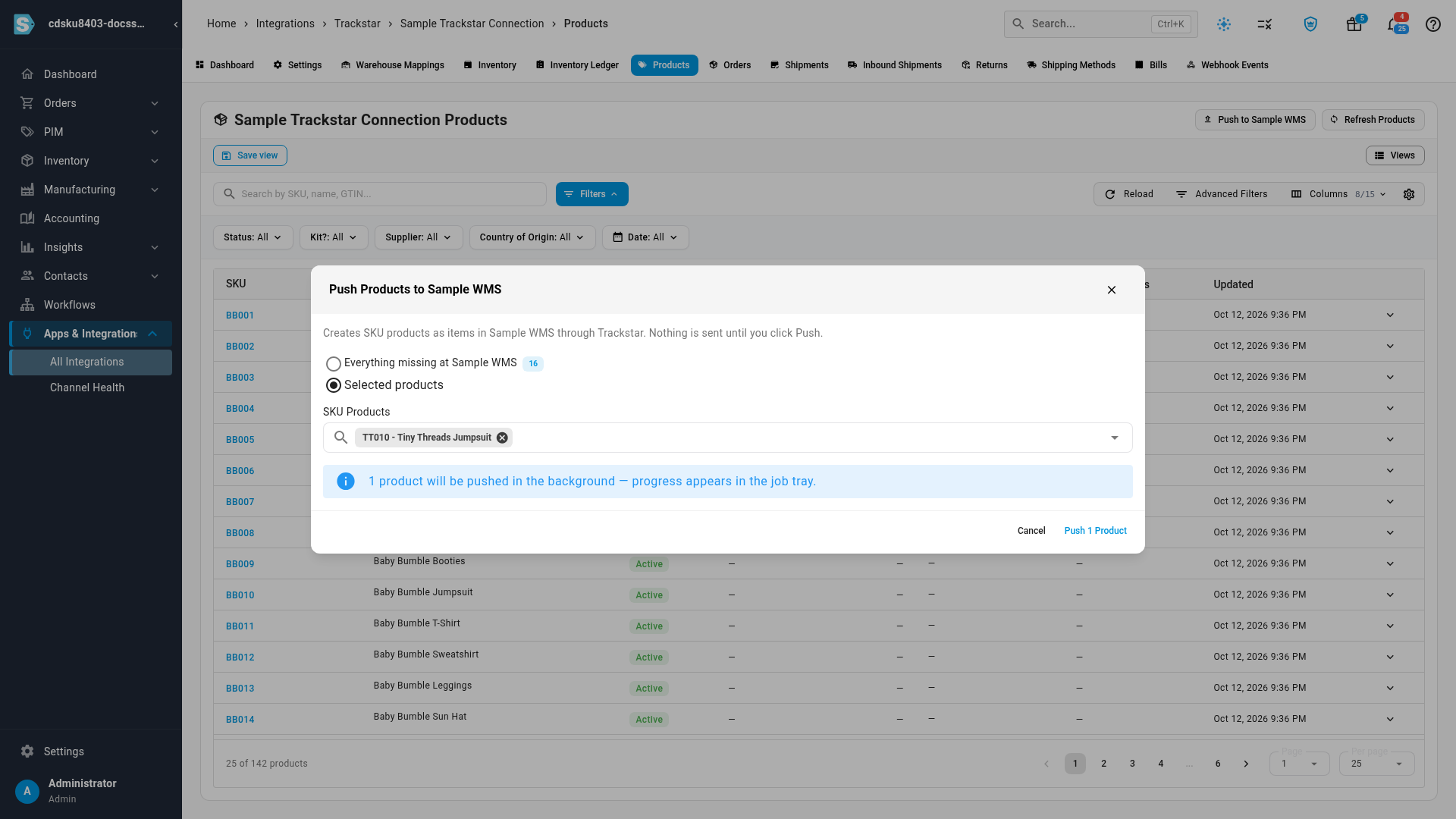Click the Refresh Products button
1456x819 pixels.
[1373, 120]
